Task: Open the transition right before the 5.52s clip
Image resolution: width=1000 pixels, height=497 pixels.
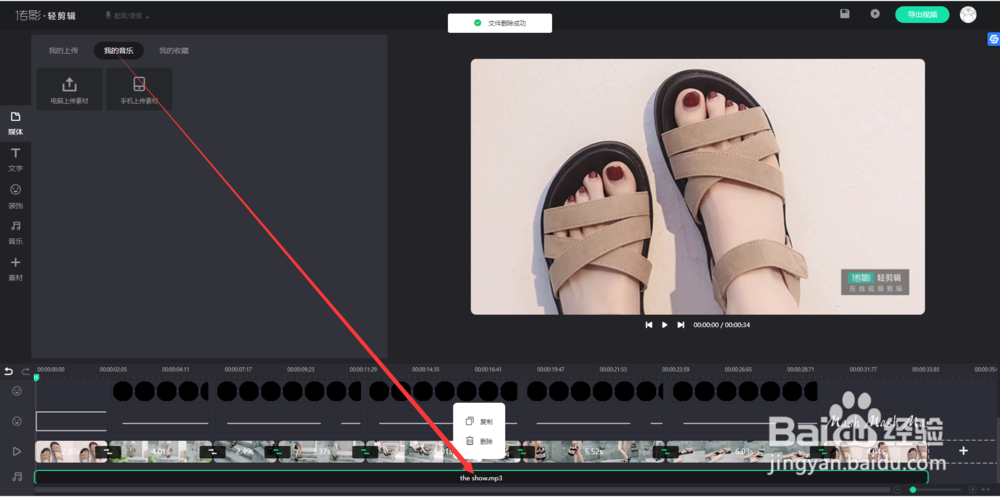Action: pyautogui.click(x=522, y=452)
